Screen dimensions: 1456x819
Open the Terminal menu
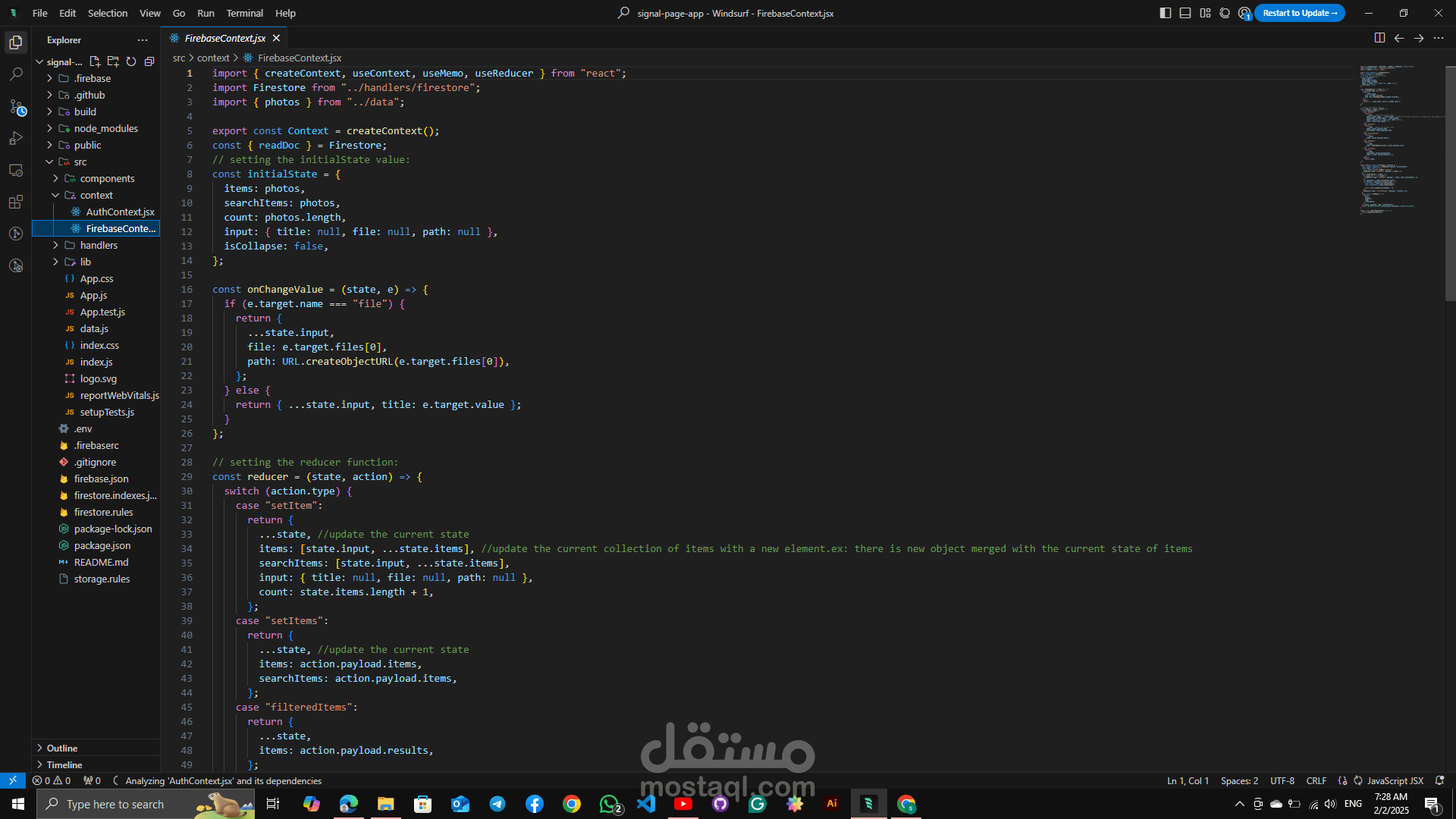(x=244, y=13)
